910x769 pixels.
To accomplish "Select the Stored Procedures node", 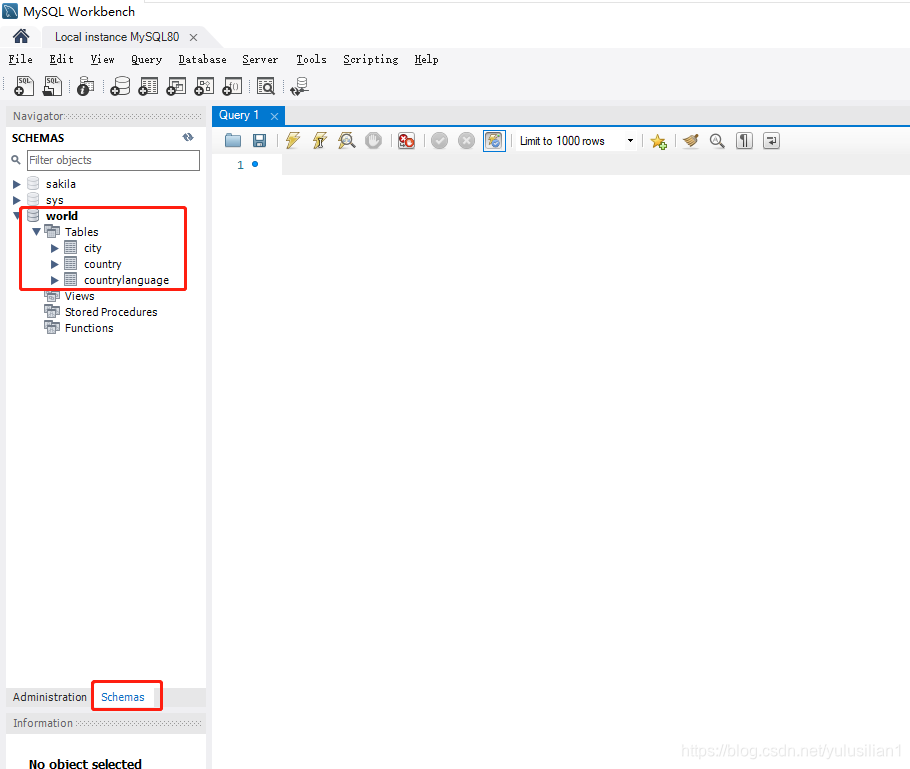I will pos(111,312).
